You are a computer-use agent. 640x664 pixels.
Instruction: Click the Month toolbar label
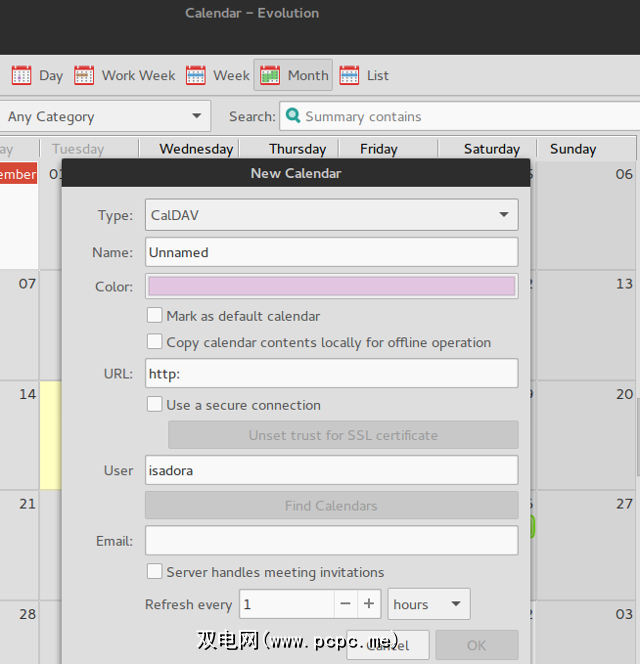pos(308,76)
